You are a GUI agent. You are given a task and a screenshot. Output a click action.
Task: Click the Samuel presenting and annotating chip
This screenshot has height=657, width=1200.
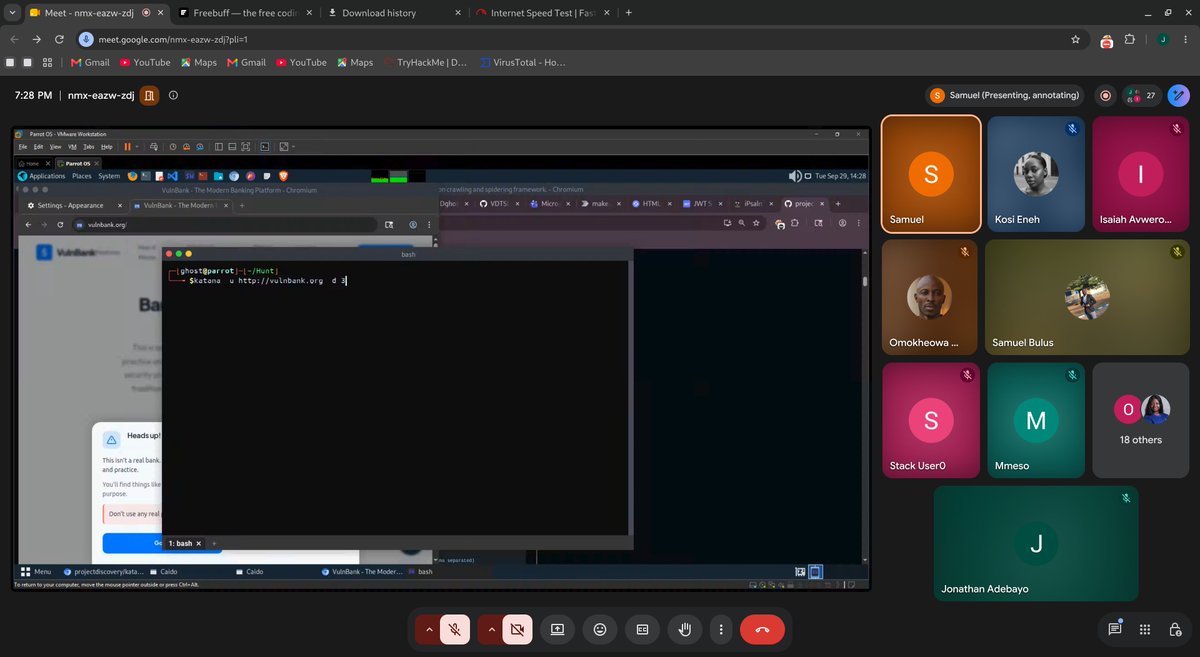pyautogui.click(x=1005, y=96)
